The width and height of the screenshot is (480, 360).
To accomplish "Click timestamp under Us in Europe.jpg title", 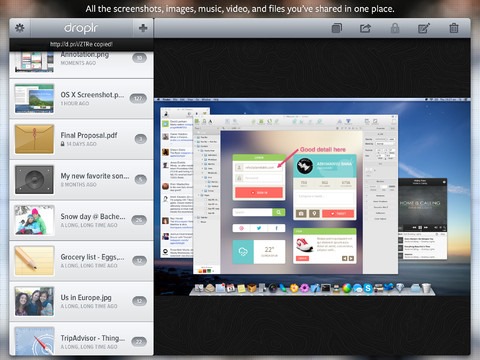I will click(x=89, y=306).
